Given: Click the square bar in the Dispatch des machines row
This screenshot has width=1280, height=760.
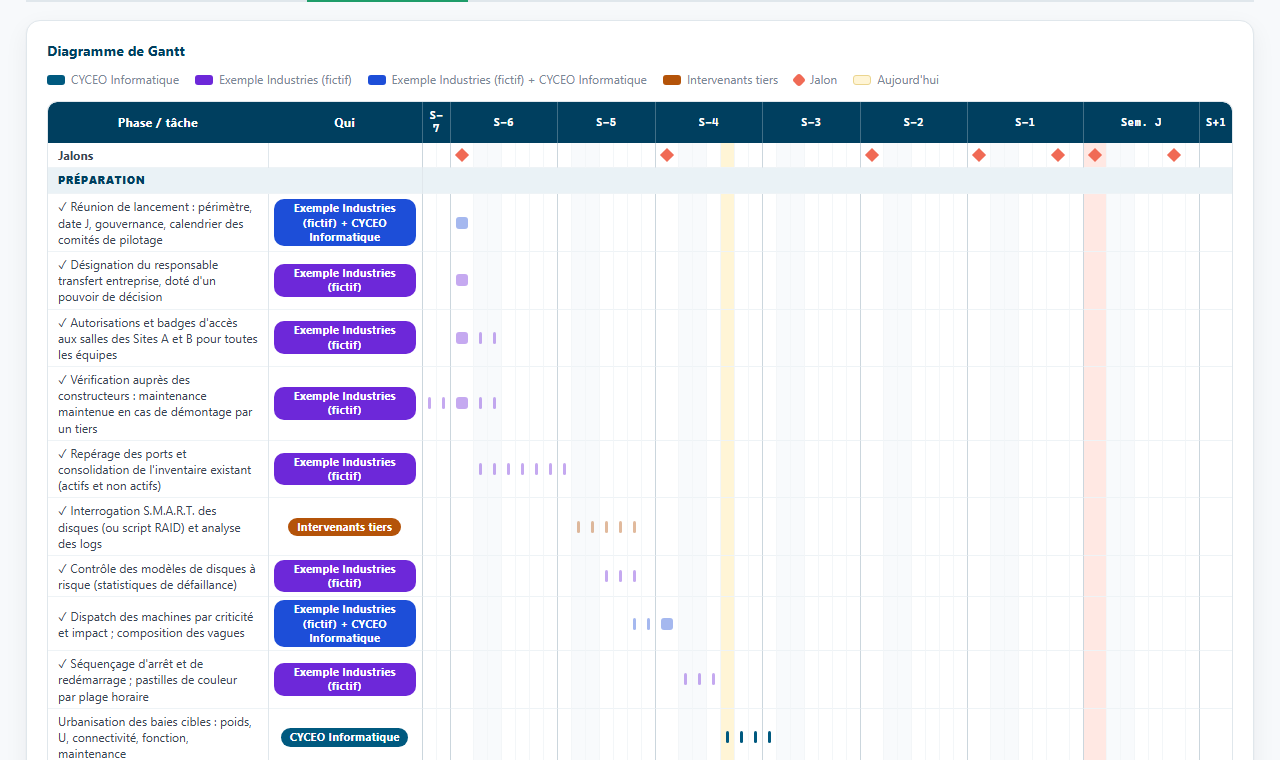Looking at the screenshot, I should coord(667,624).
